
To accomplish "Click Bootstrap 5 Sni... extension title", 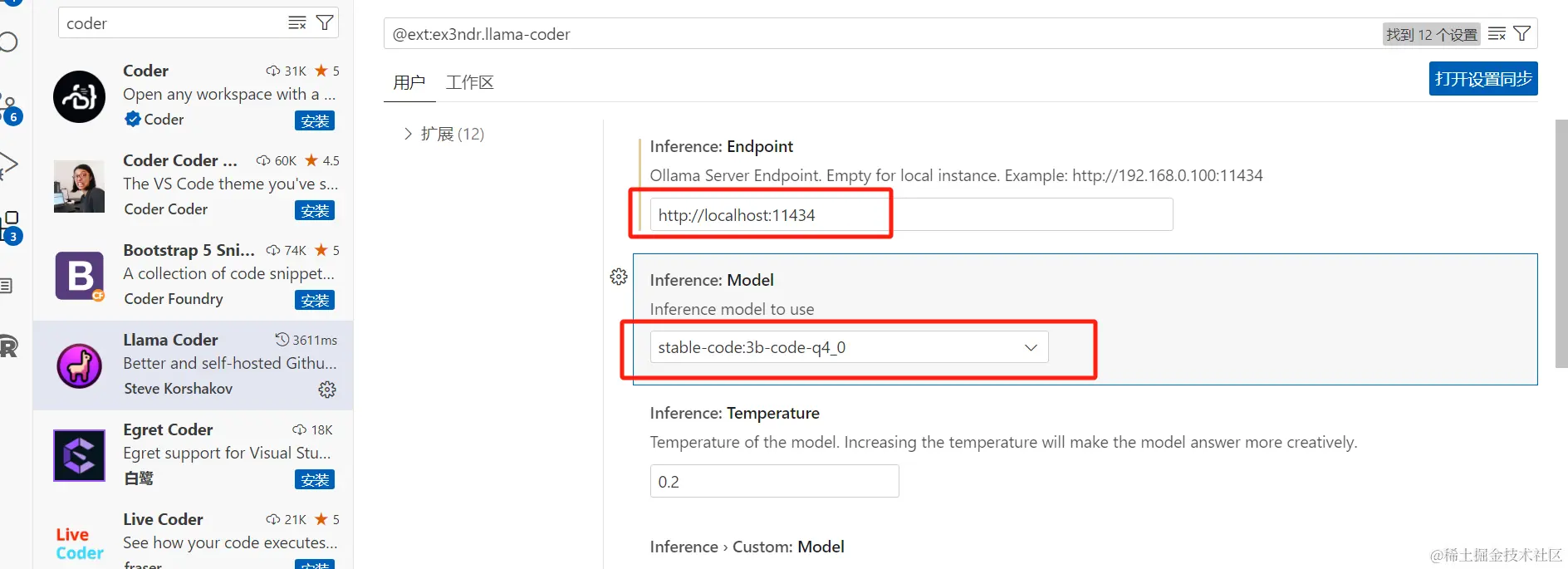I will [x=189, y=250].
